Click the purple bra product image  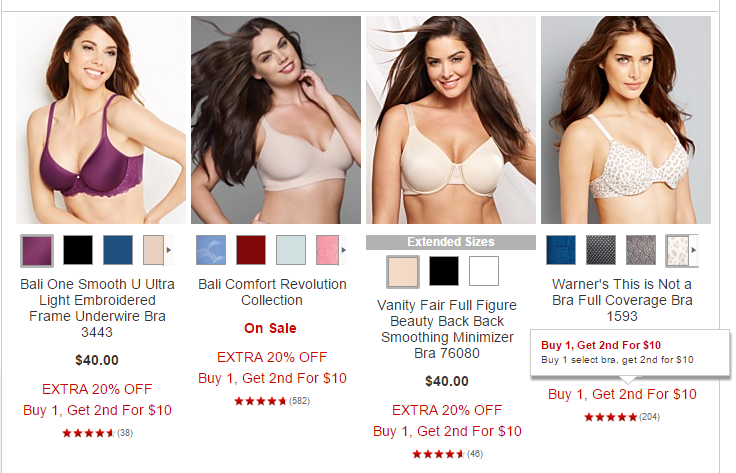click(x=101, y=120)
